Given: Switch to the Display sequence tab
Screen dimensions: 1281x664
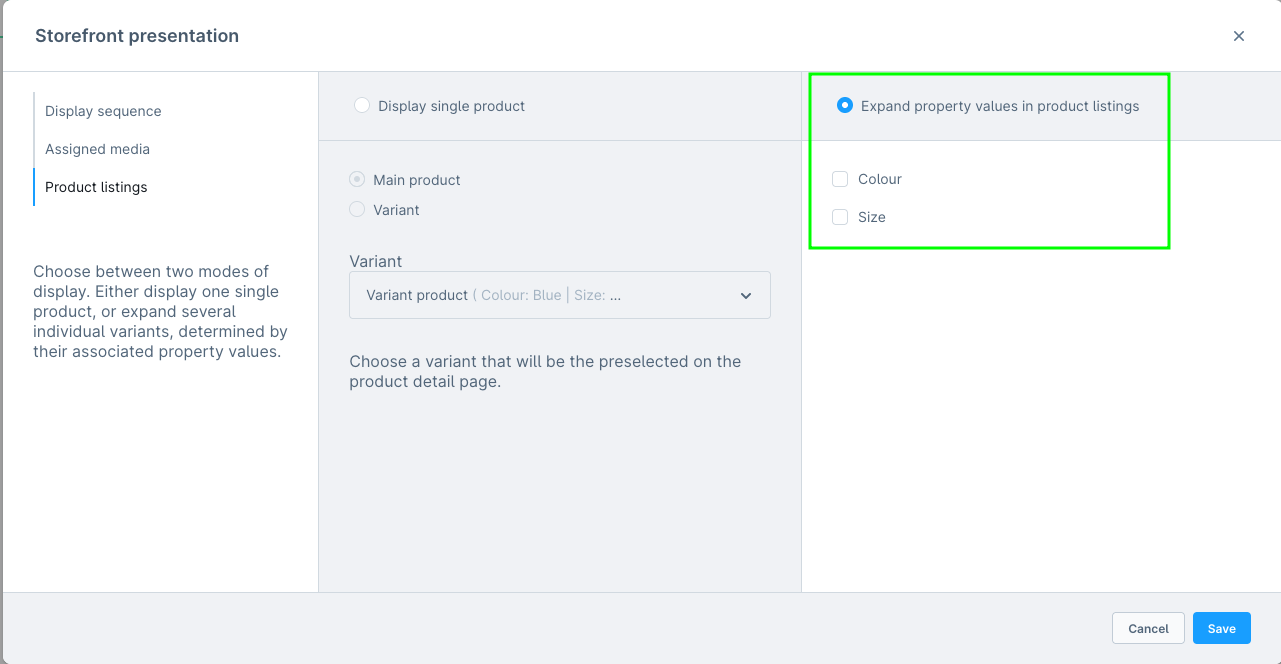Looking at the screenshot, I should coord(103,111).
